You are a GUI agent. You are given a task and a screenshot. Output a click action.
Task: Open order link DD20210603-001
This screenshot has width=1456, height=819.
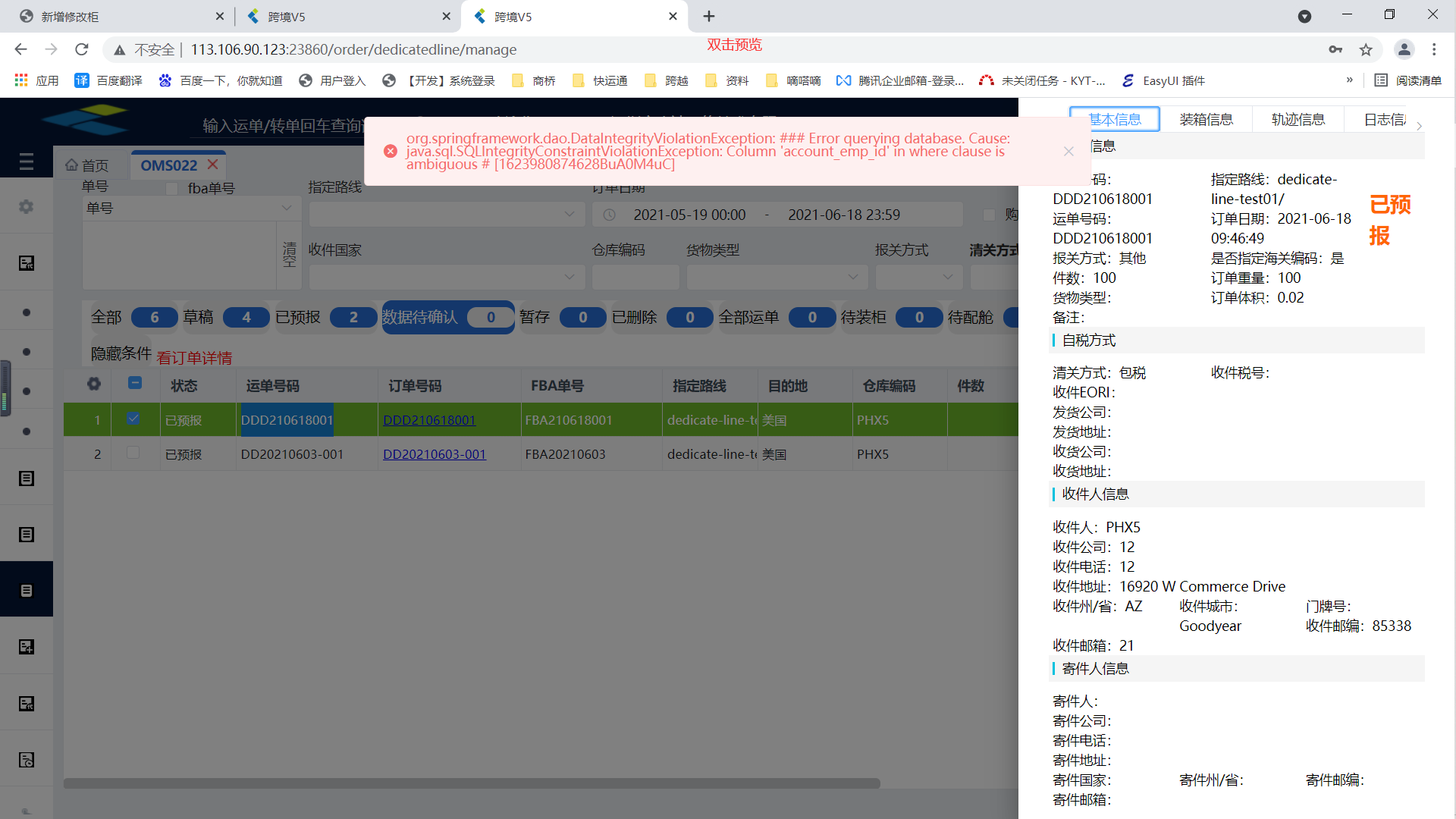(x=435, y=454)
